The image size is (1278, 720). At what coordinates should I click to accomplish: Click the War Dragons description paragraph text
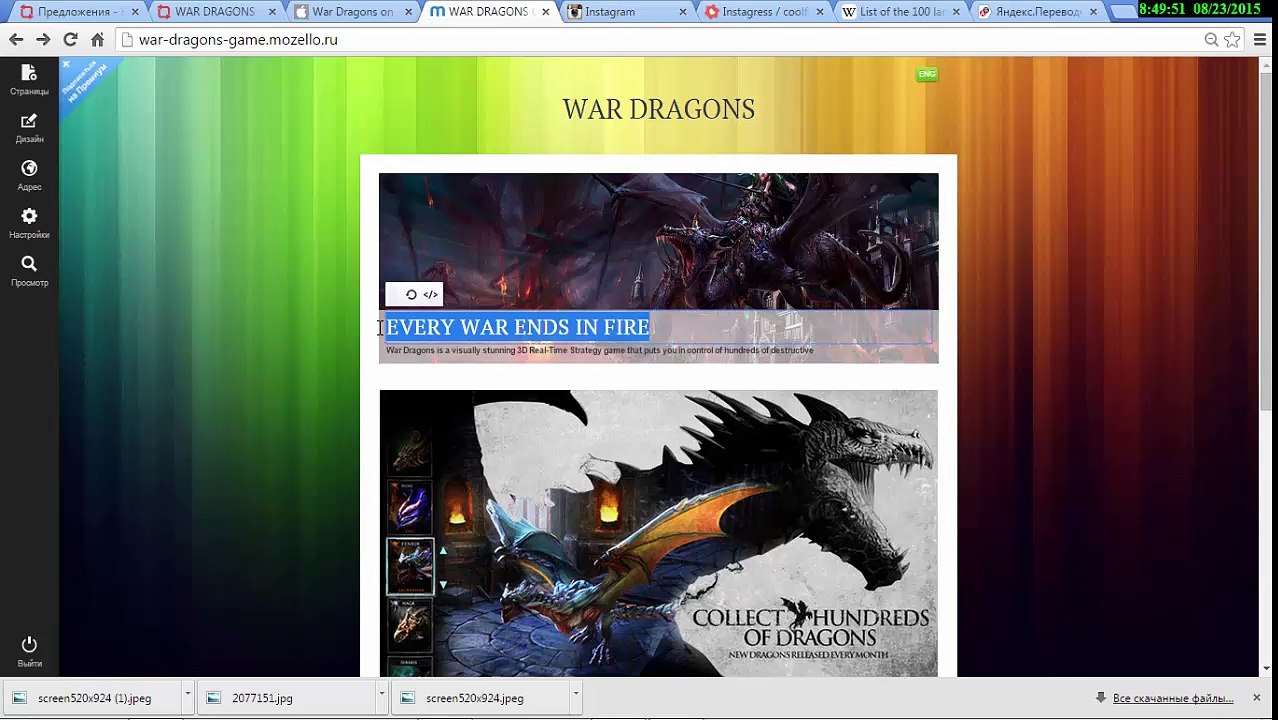tap(599, 350)
